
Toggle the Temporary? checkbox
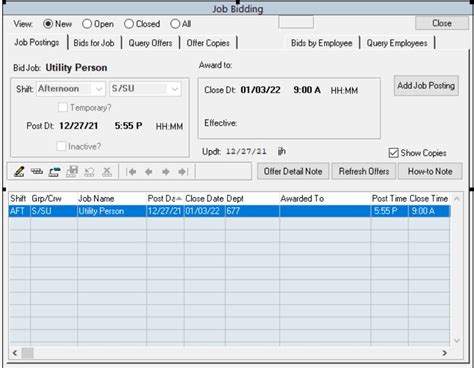point(62,107)
